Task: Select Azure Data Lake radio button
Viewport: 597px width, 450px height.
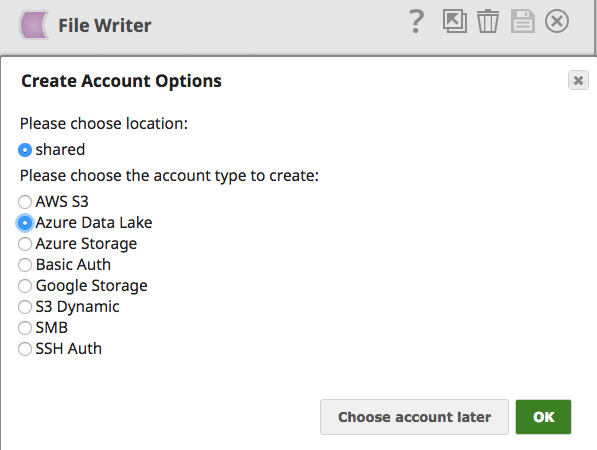Action: pyautogui.click(x=25, y=223)
